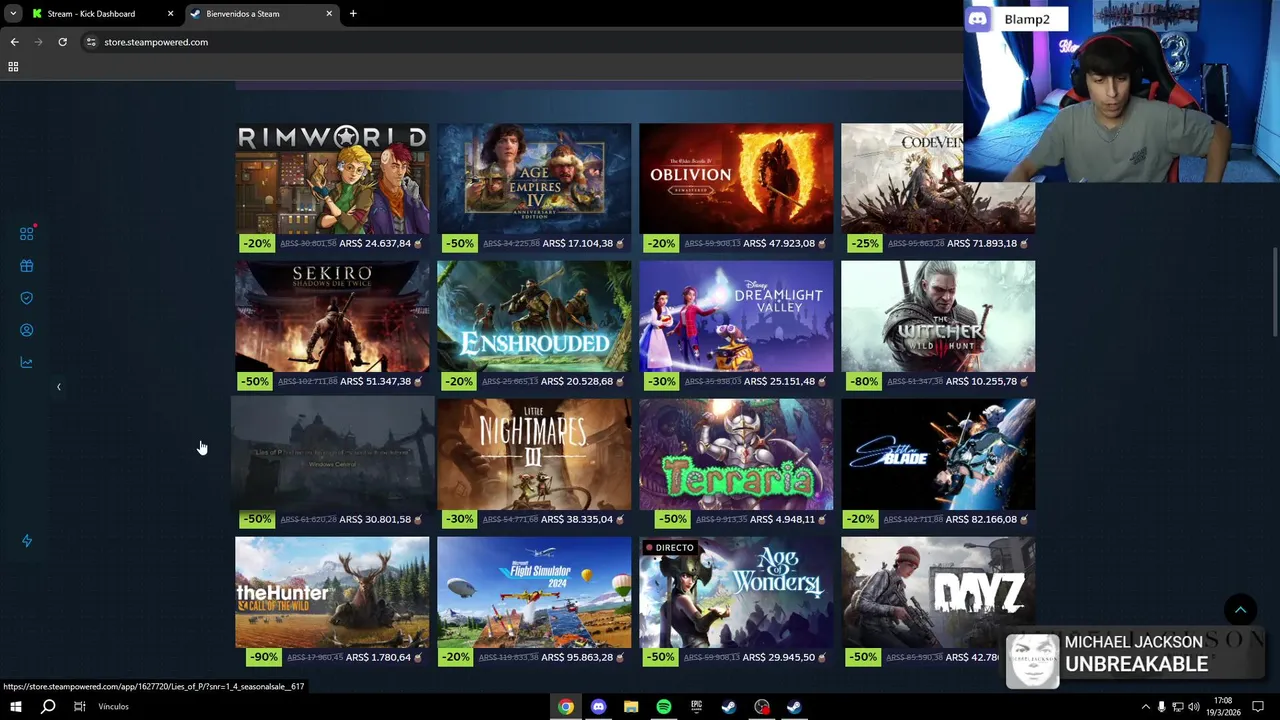Open the Oblivion Remastered game capsule
The width and height of the screenshot is (1280, 720).
coord(736,178)
